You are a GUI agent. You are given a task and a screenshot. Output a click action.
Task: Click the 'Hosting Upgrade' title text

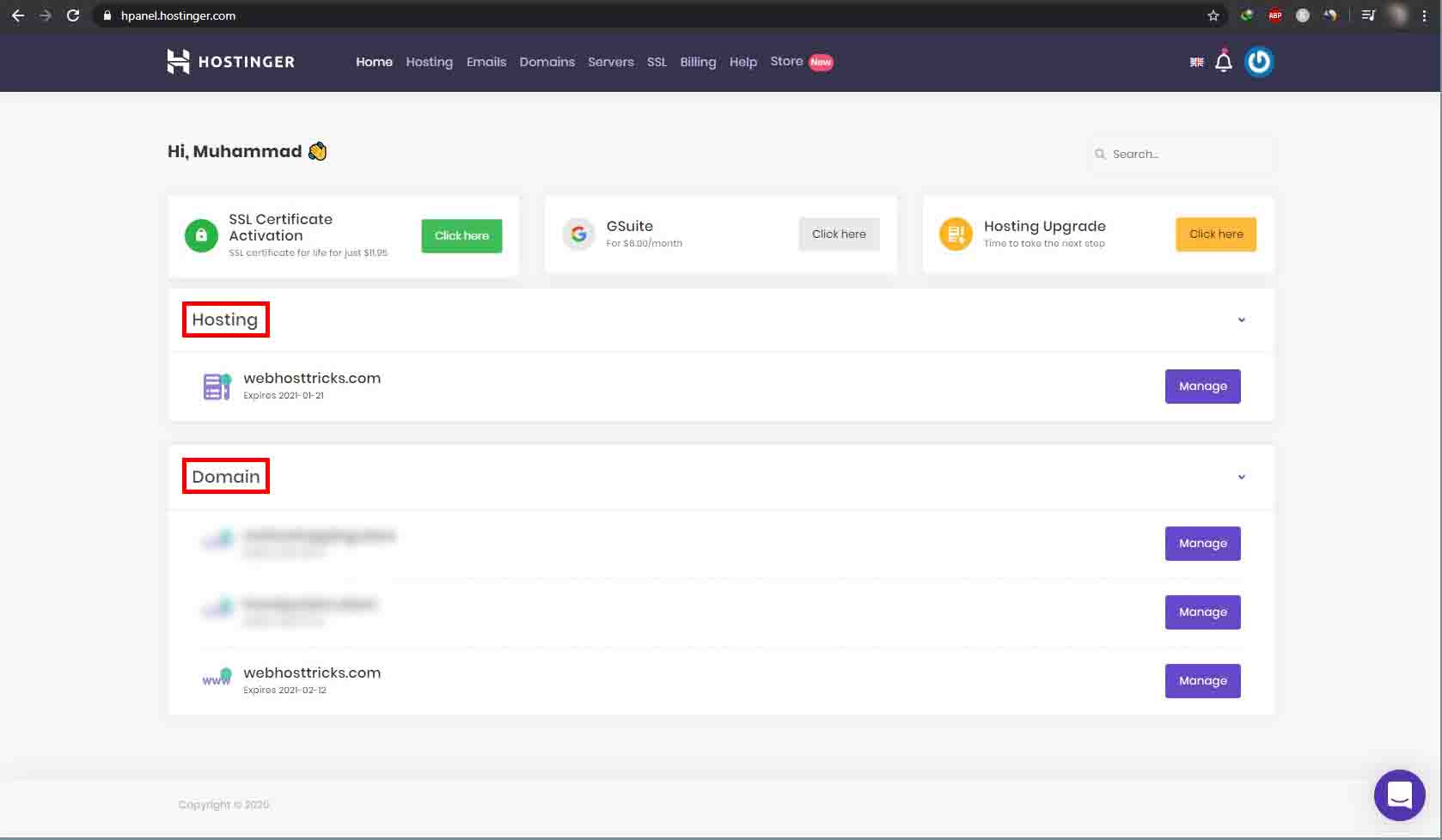[1044, 226]
